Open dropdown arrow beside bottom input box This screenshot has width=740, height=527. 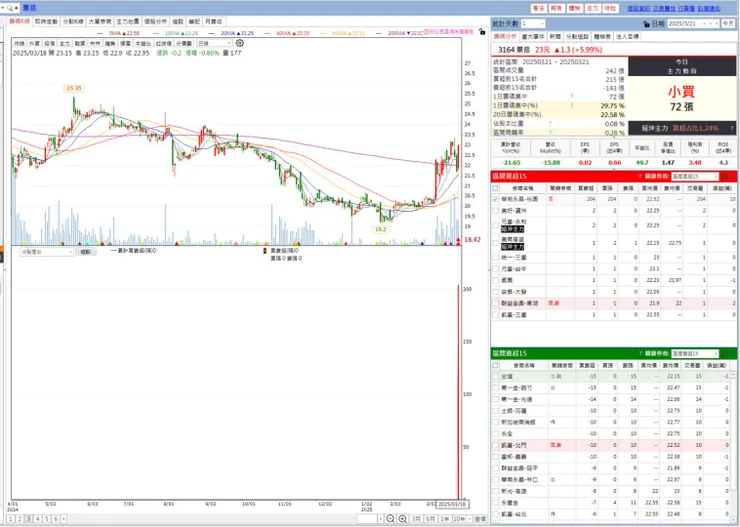(380, 519)
